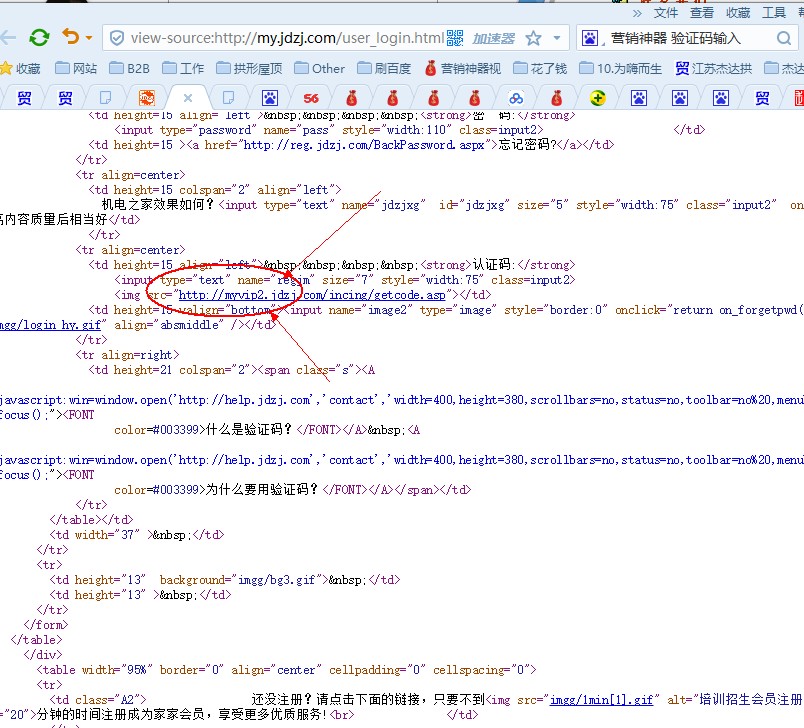Click the security shield icon in address bar

tap(117, 39)
